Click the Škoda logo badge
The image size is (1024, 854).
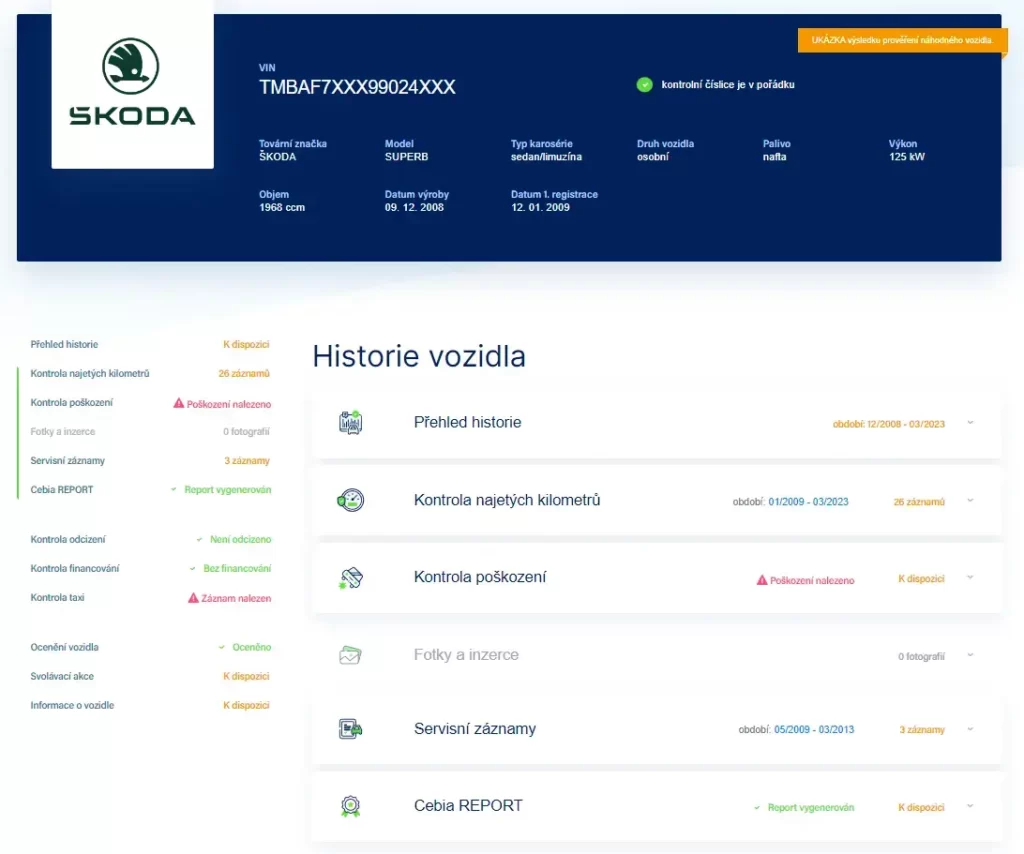click(x=132, y=84)
